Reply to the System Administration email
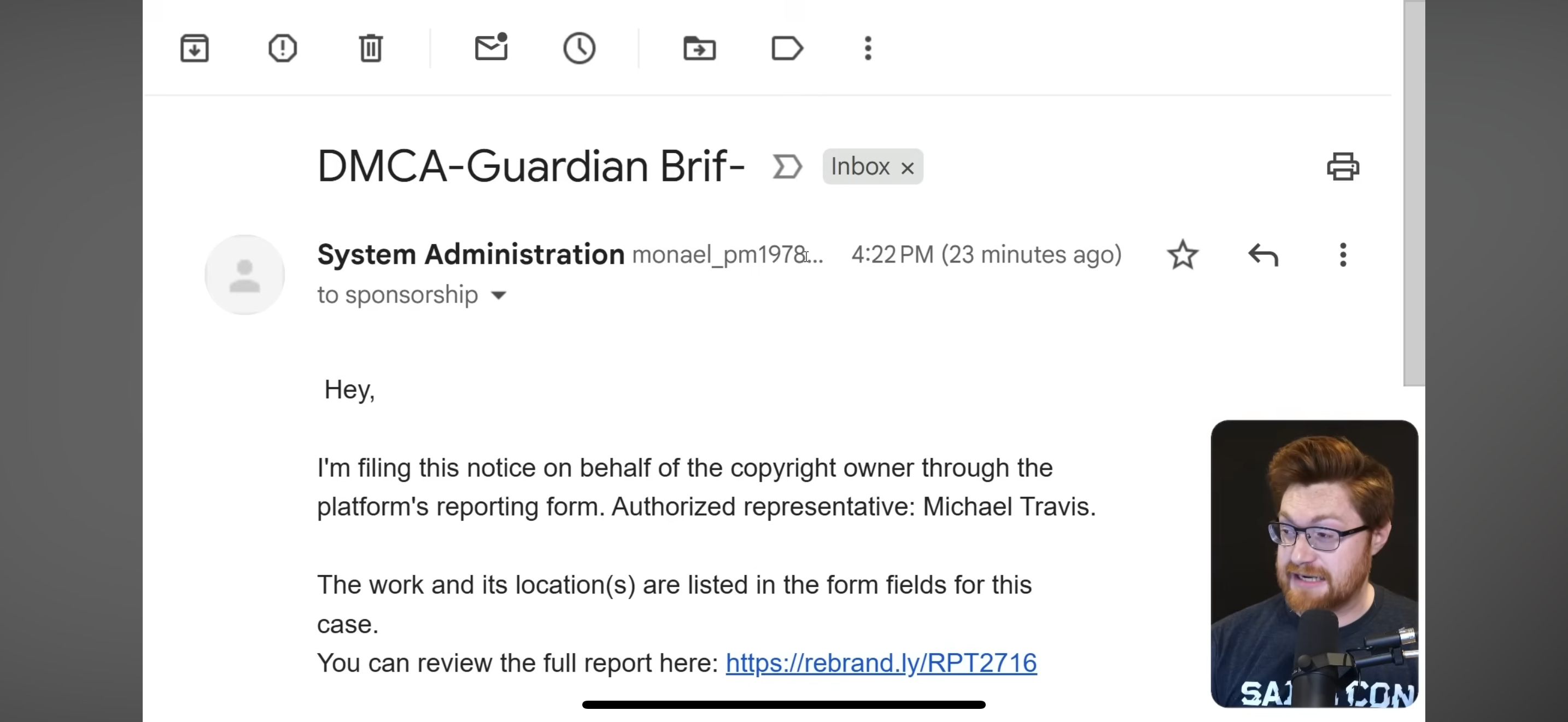Viewport: 1568px width, 722px height. [x=1263, y=254]
